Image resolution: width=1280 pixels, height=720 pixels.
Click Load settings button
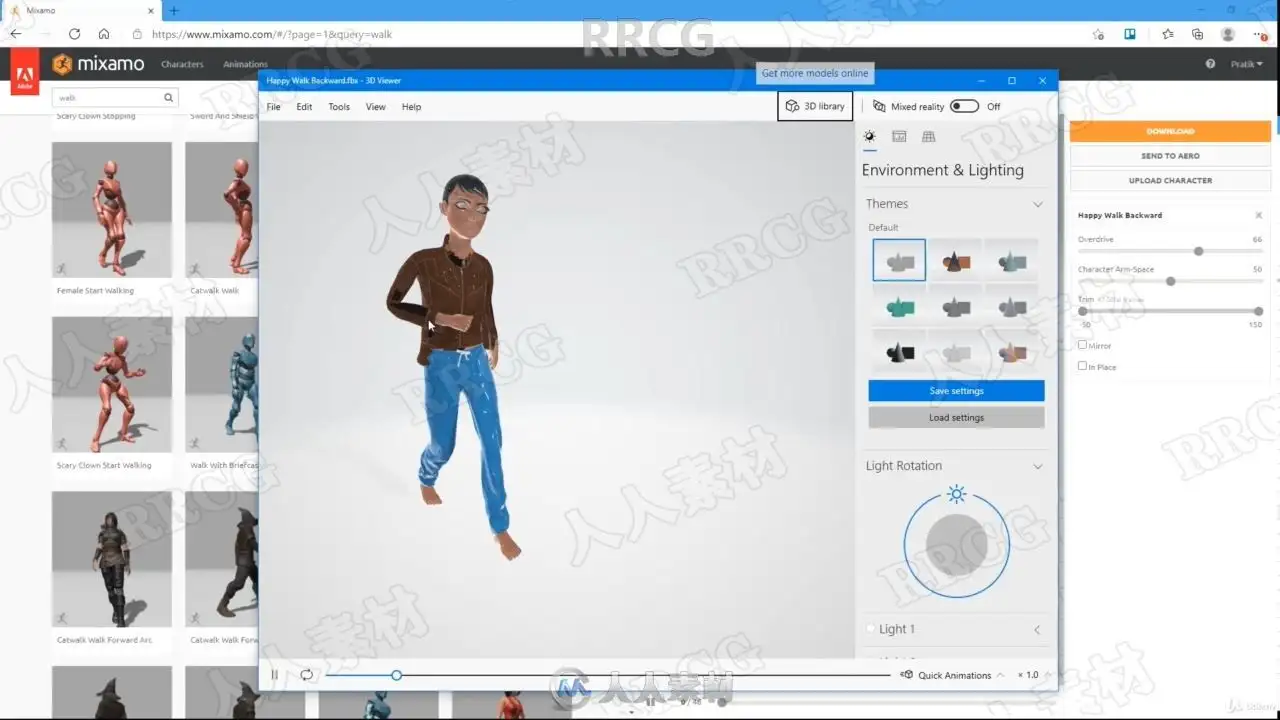(x=956, y=418)
